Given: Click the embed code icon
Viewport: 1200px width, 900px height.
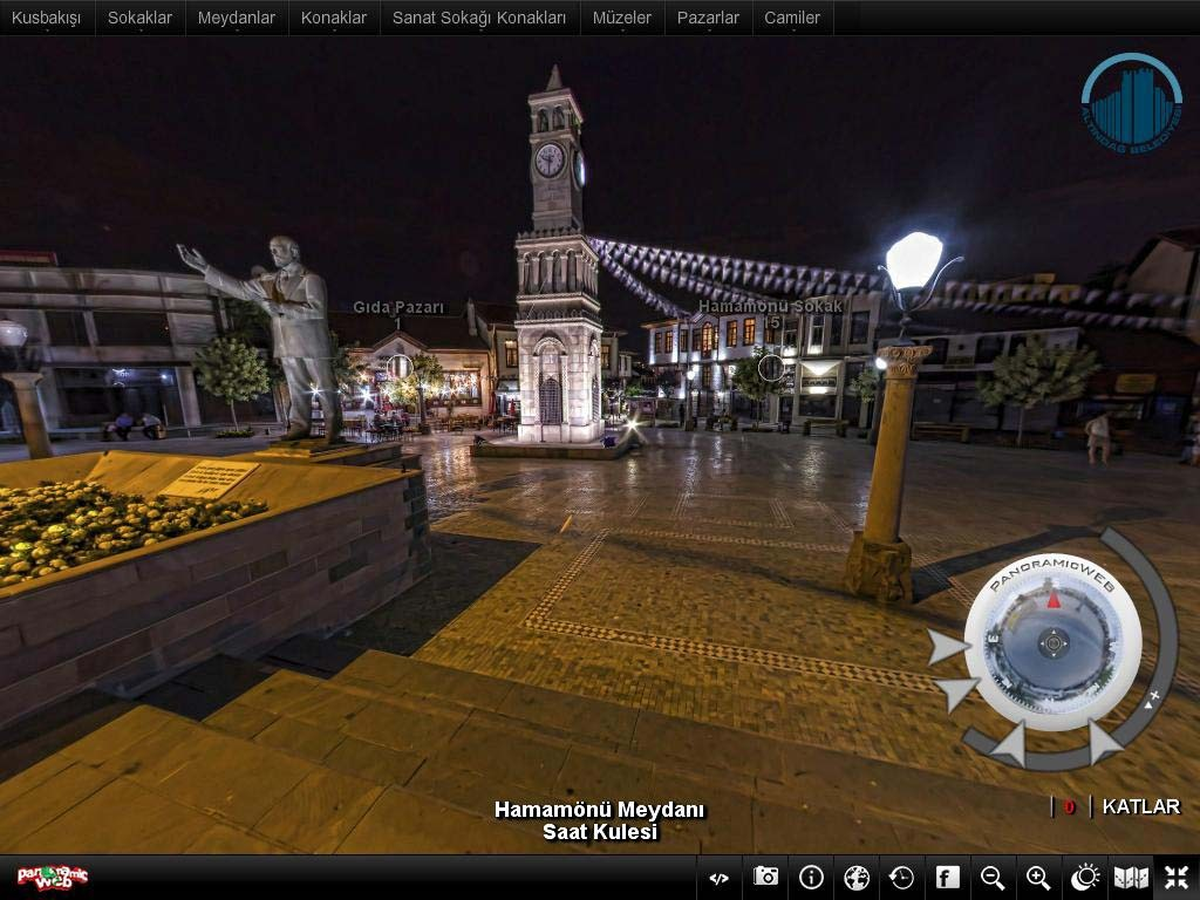Looking at the screenshot, I should (x=719, y=878).
